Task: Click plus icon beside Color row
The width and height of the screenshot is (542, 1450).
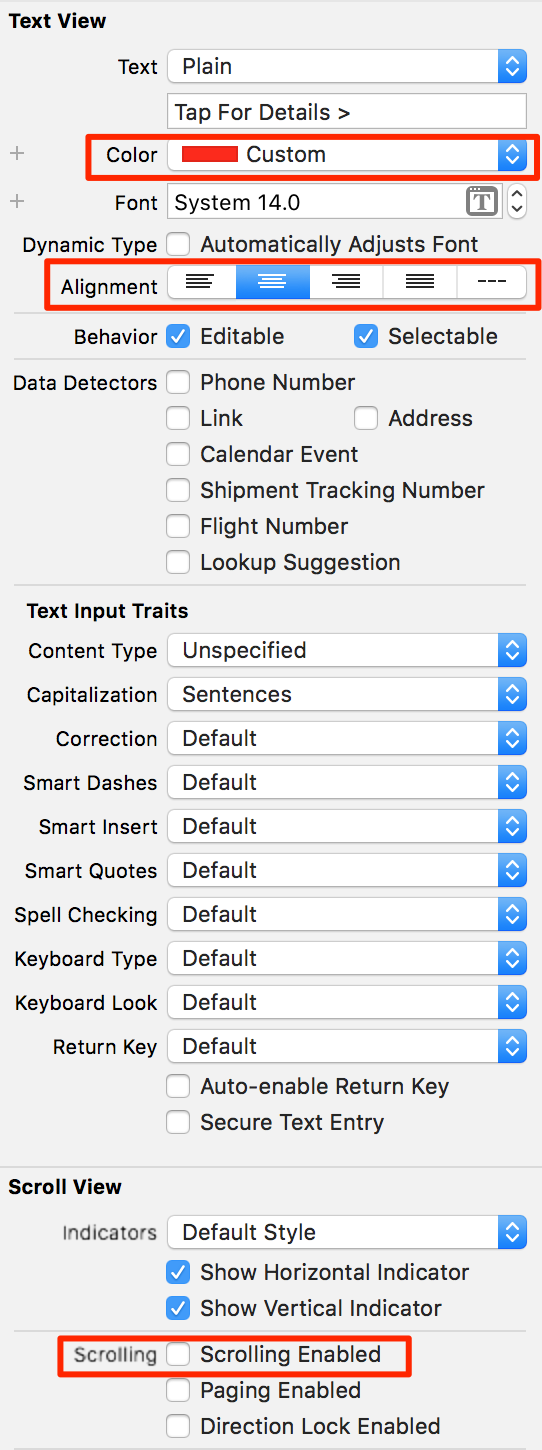Action: (x=16, y=154)
